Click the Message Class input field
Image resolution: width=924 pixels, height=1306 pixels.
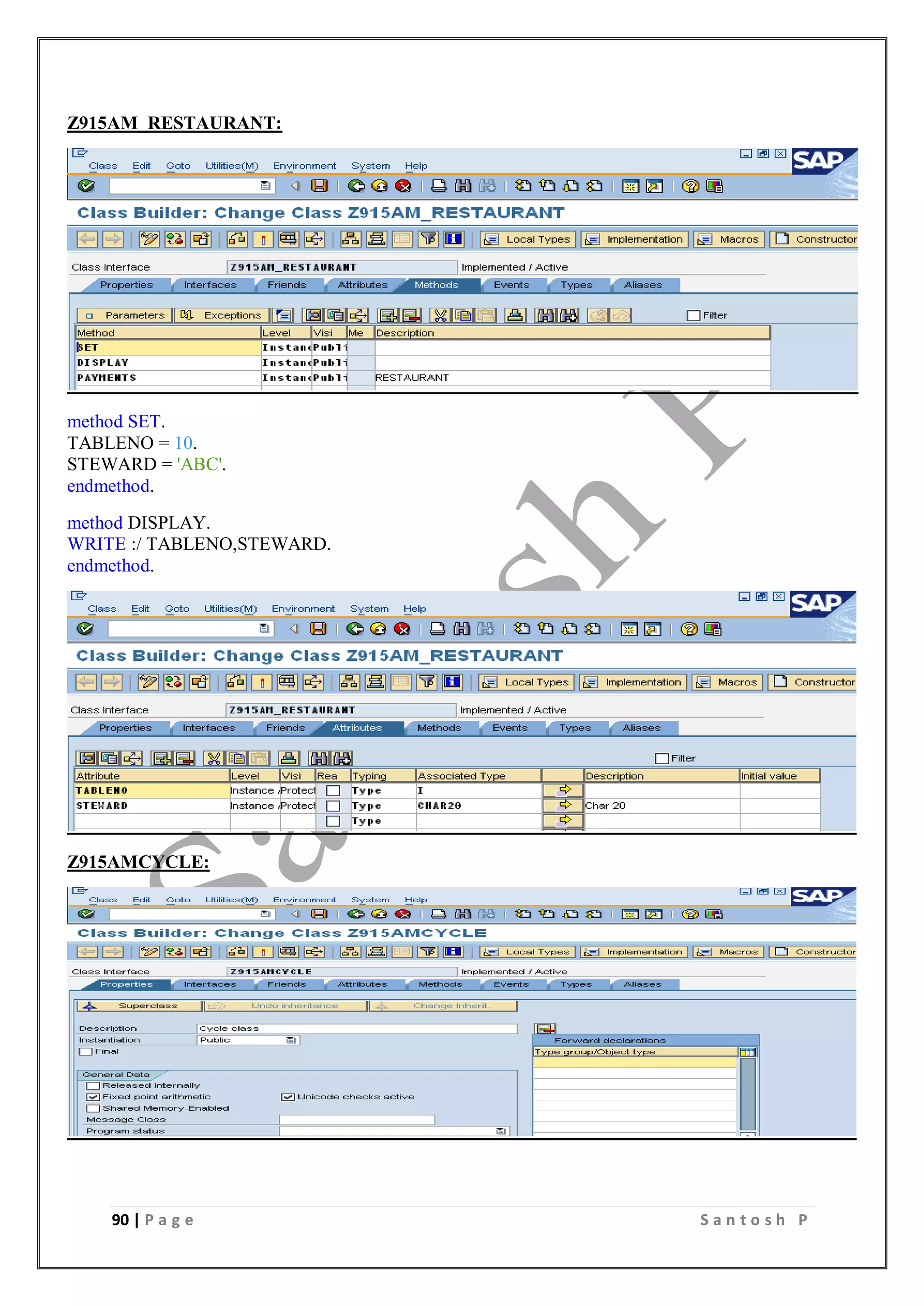(x=357, y=1120)
